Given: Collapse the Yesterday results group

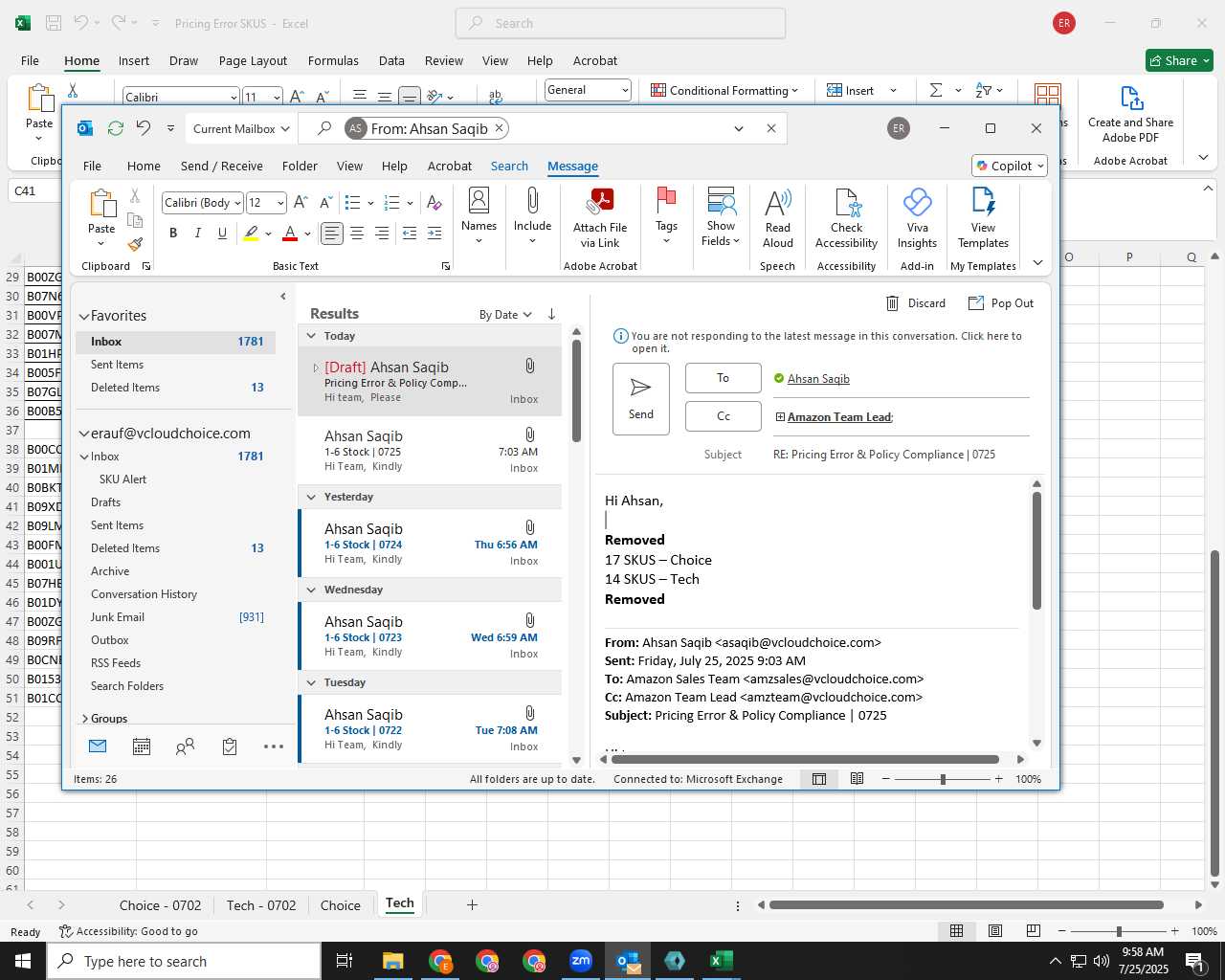Looking at the screenshot, I should pyautogui.click(x=311, y=497).
